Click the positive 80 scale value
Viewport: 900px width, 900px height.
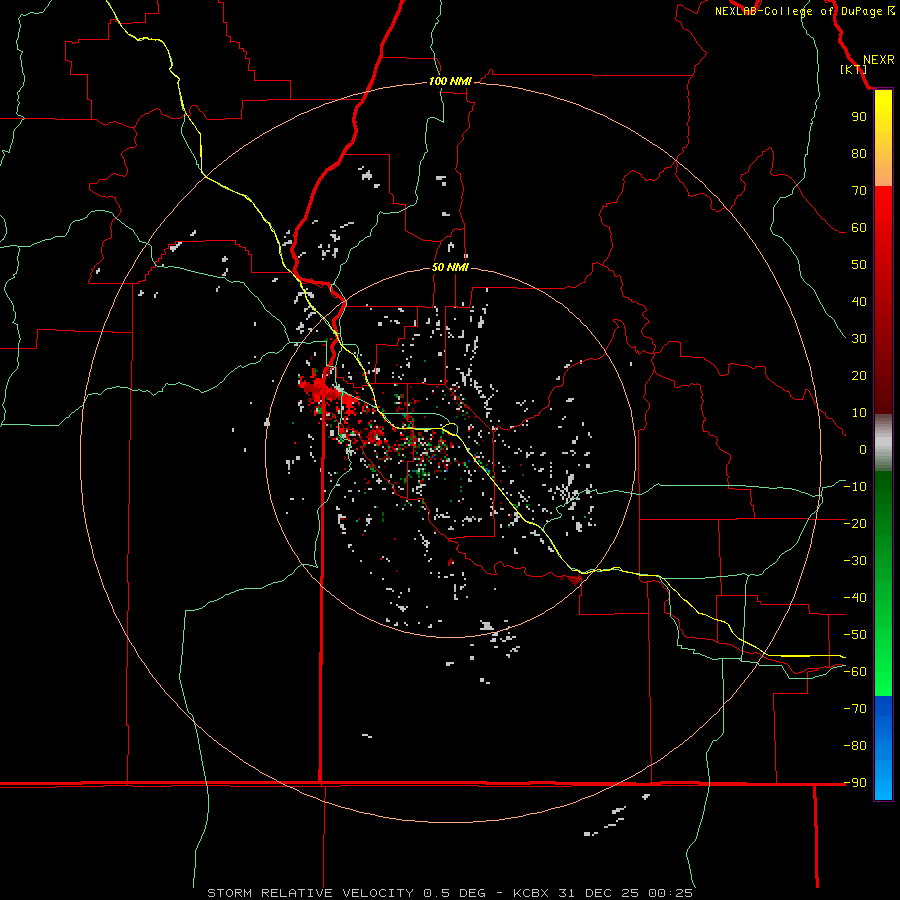pos(859,154)
